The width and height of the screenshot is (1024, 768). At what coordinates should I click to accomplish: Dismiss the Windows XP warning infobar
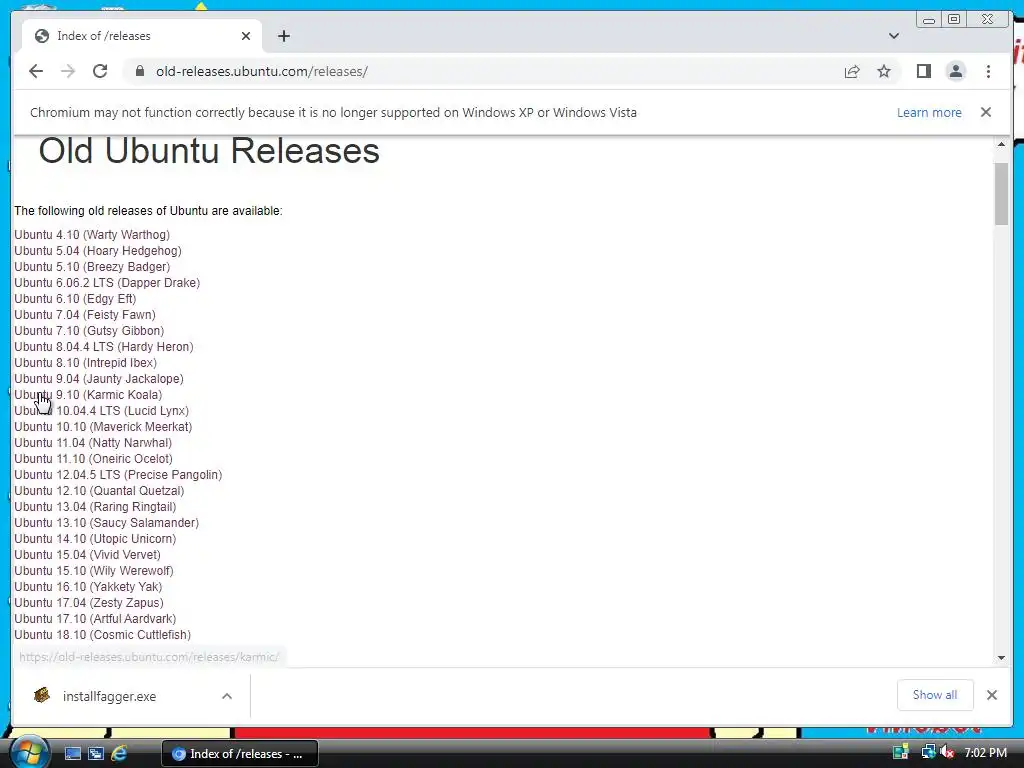pyautogui.click(x=985, y=112)
